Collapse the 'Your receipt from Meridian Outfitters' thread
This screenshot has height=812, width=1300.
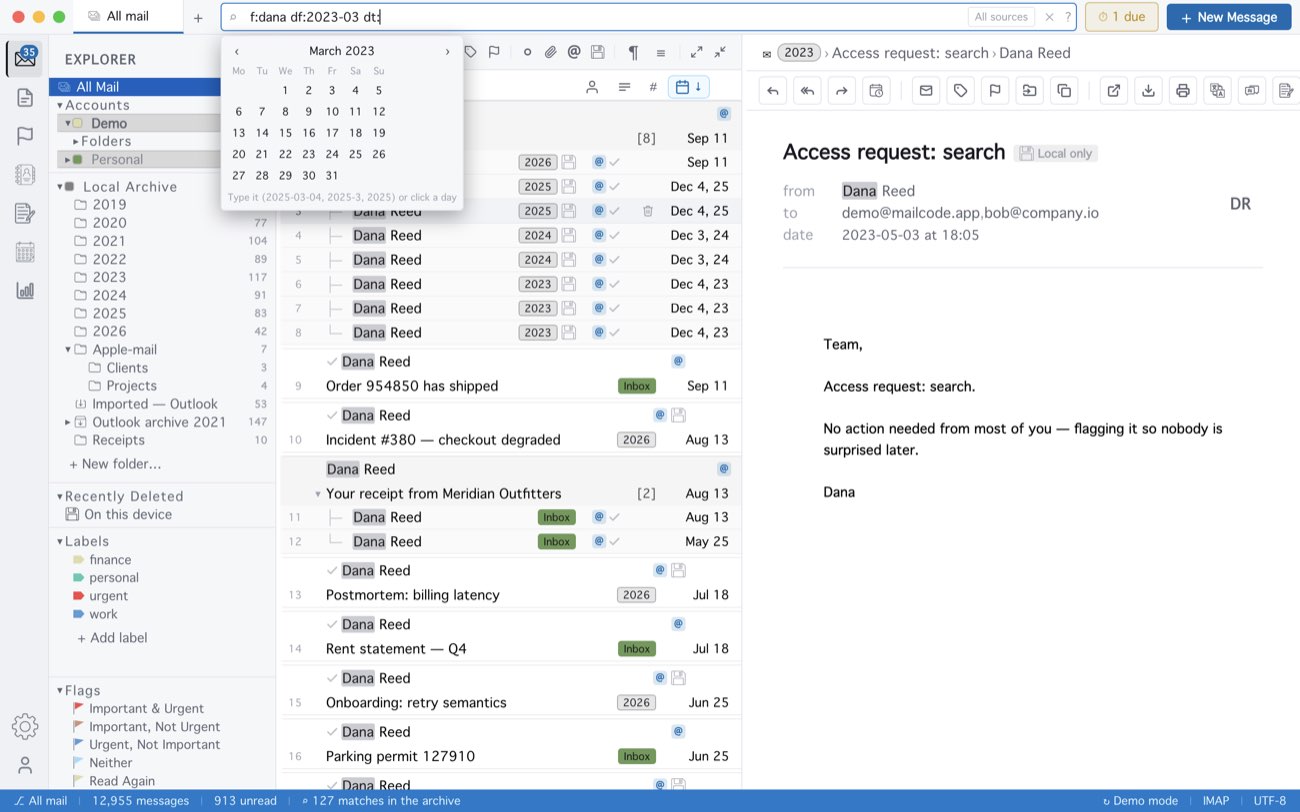tap(318, 494)
